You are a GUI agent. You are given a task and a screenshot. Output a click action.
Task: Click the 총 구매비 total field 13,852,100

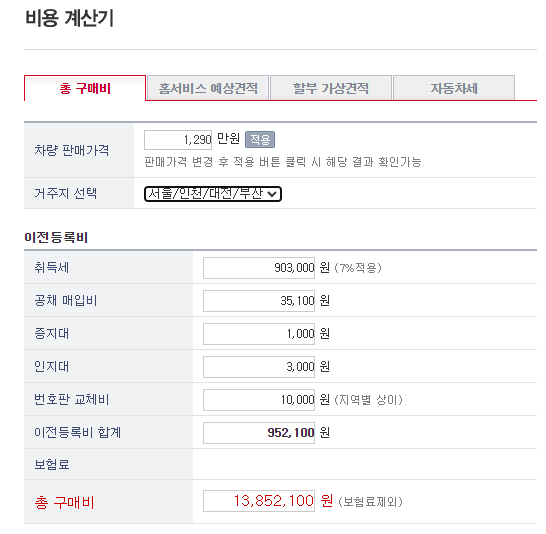tap(259, 501)
